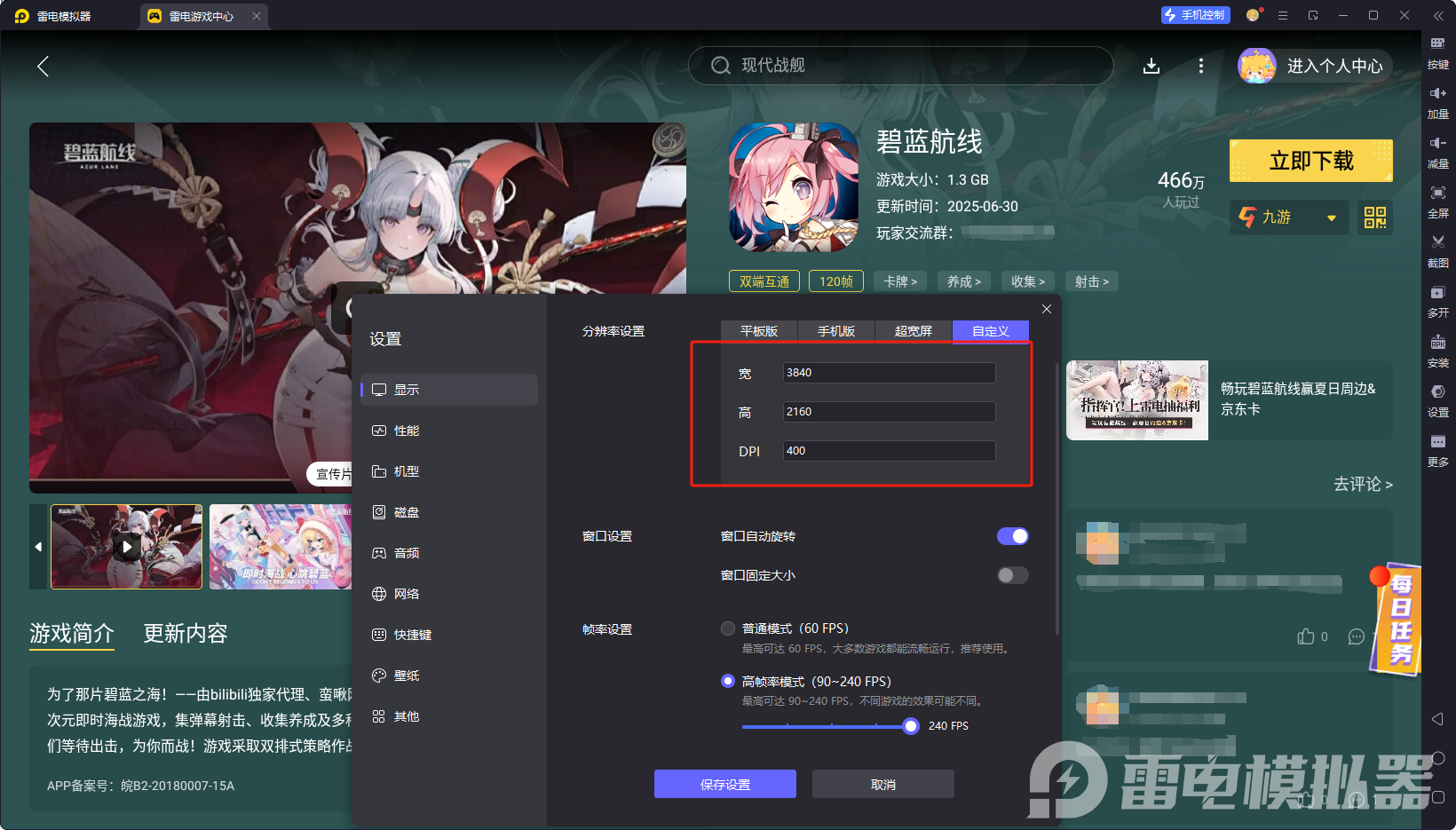
Task: Play the promo video thumbnail
Action: 127,547
